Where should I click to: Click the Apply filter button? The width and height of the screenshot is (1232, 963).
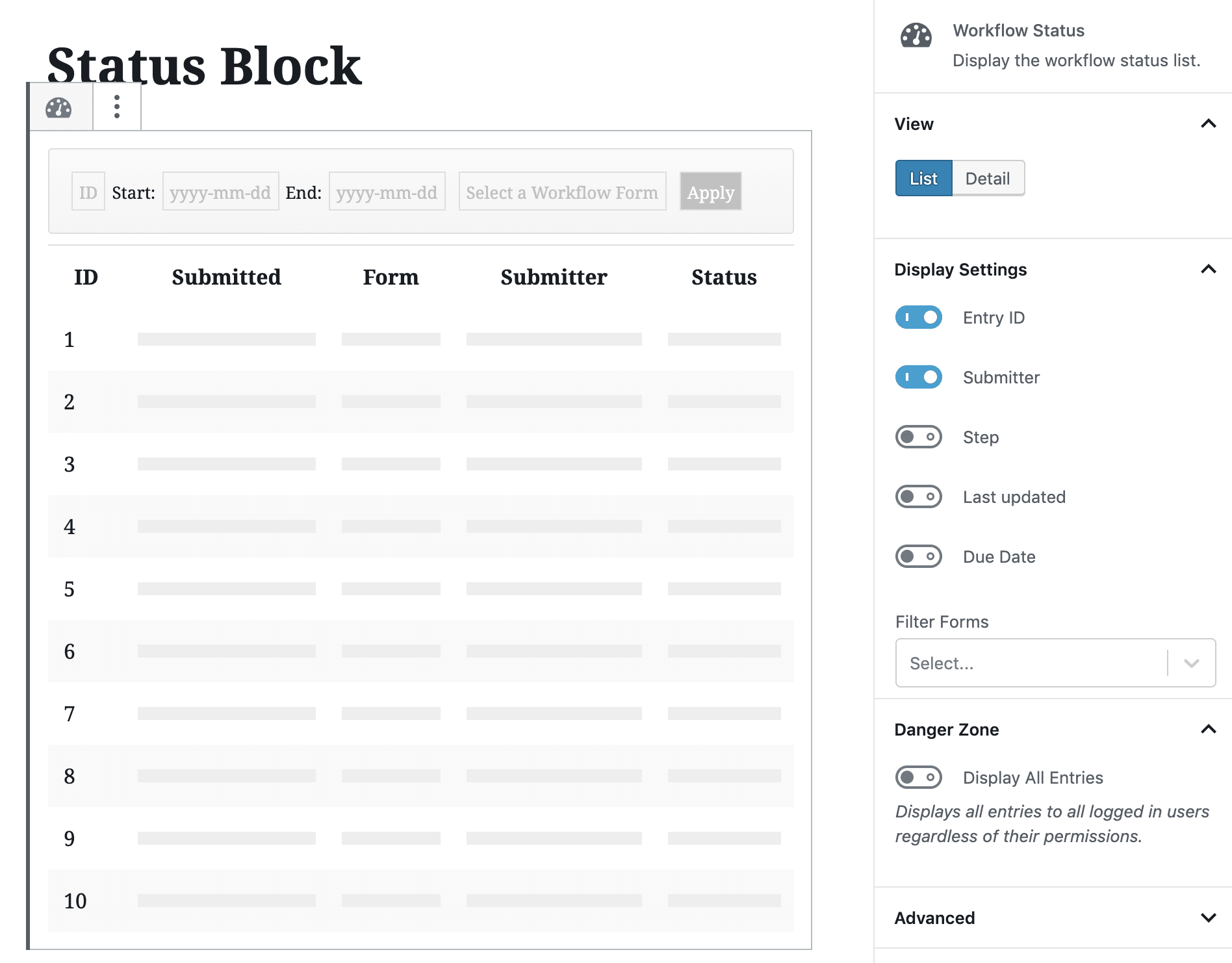pos(710,192)
